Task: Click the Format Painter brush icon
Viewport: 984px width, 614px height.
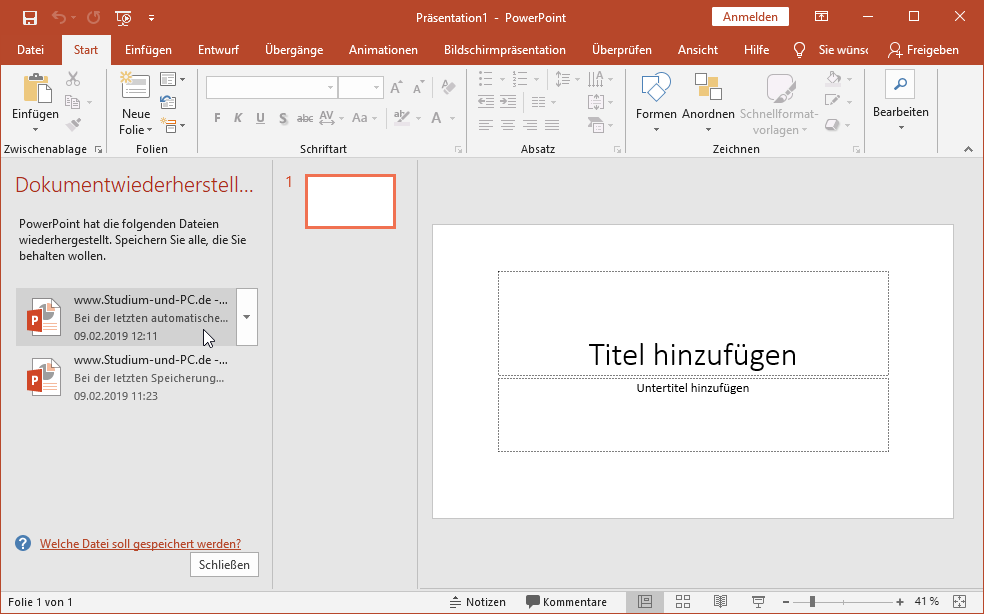Action: click(73, 125)
